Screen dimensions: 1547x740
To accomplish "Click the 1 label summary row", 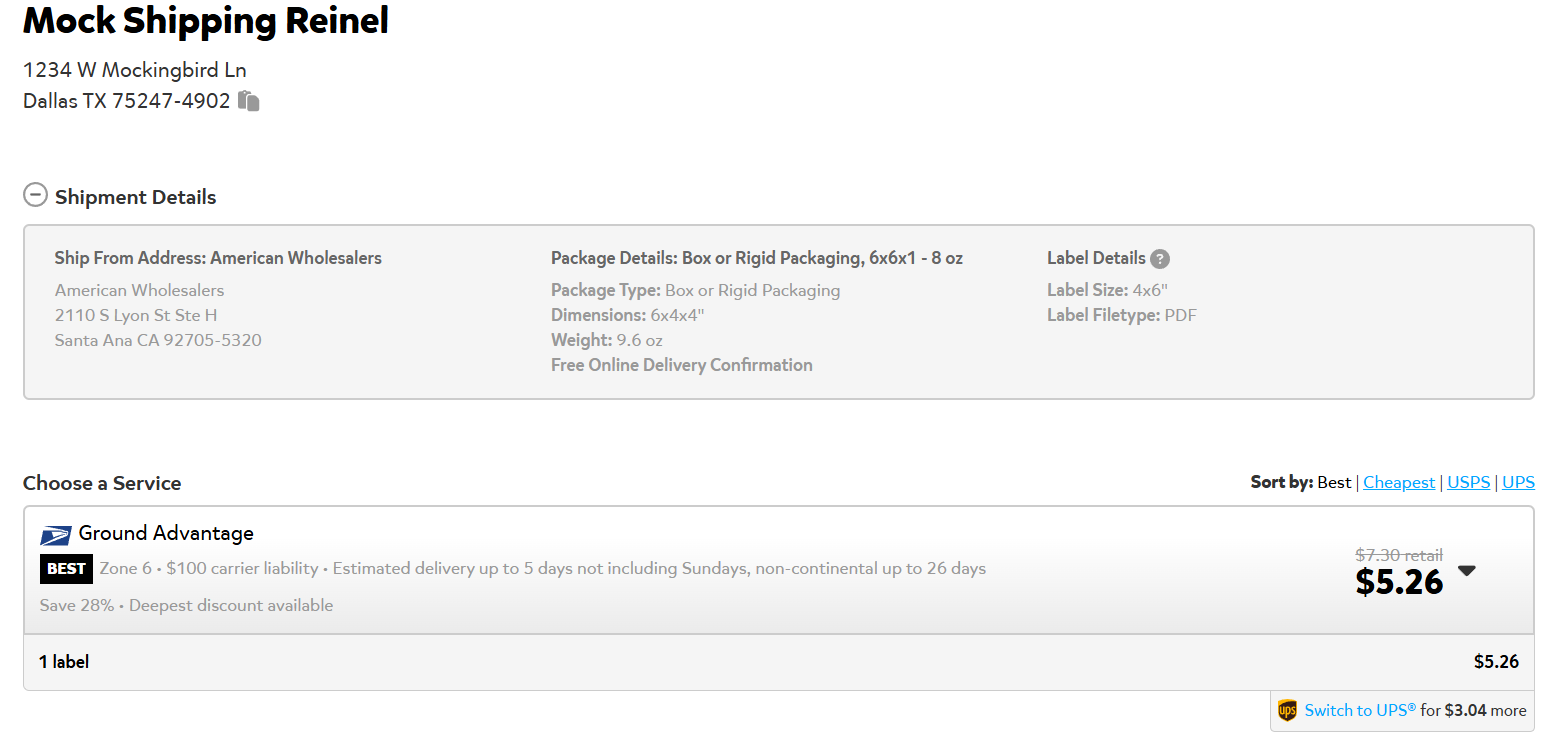I will click(778, 662).
